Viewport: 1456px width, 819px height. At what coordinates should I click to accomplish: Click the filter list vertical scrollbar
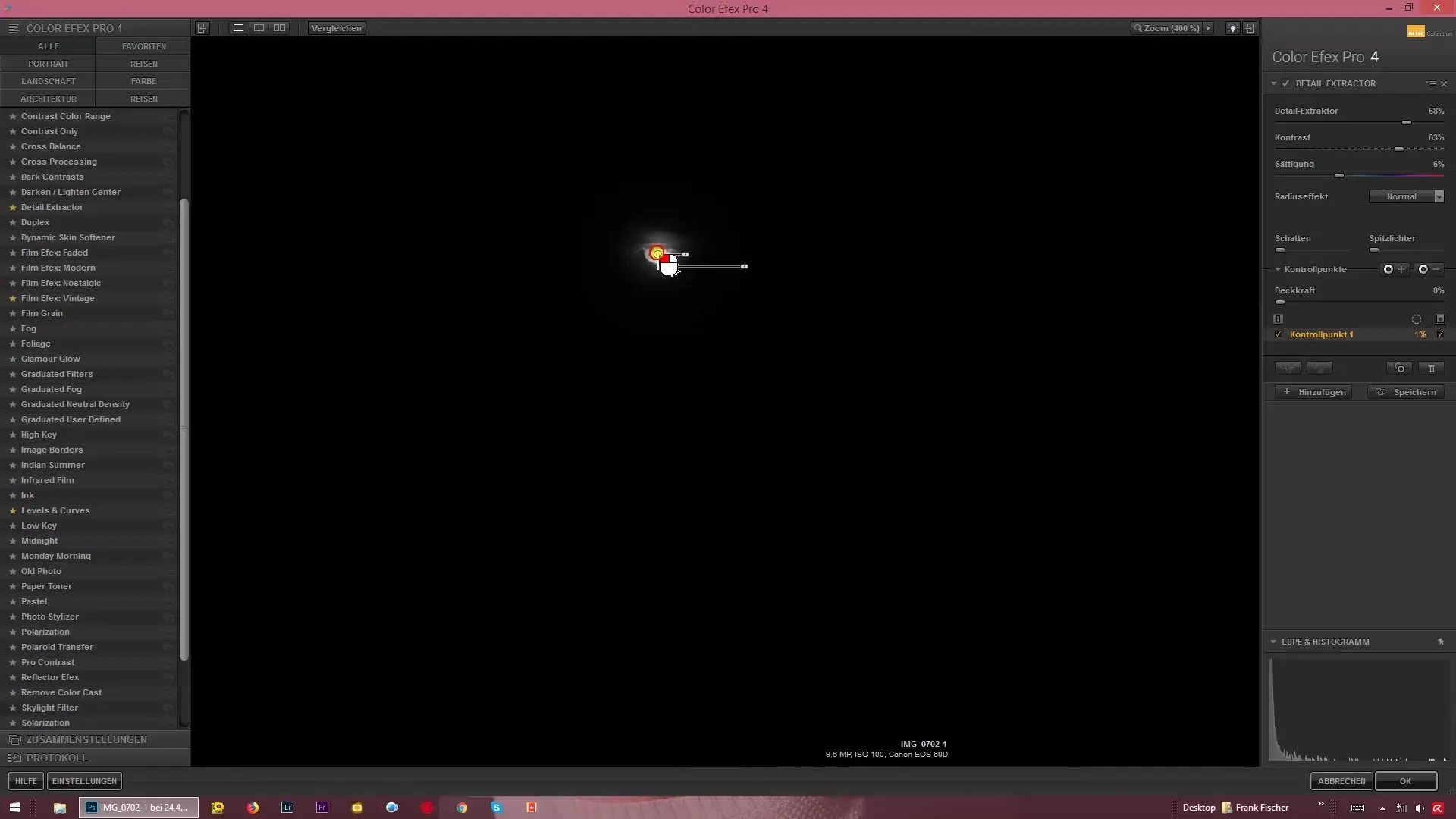point(184,428)
